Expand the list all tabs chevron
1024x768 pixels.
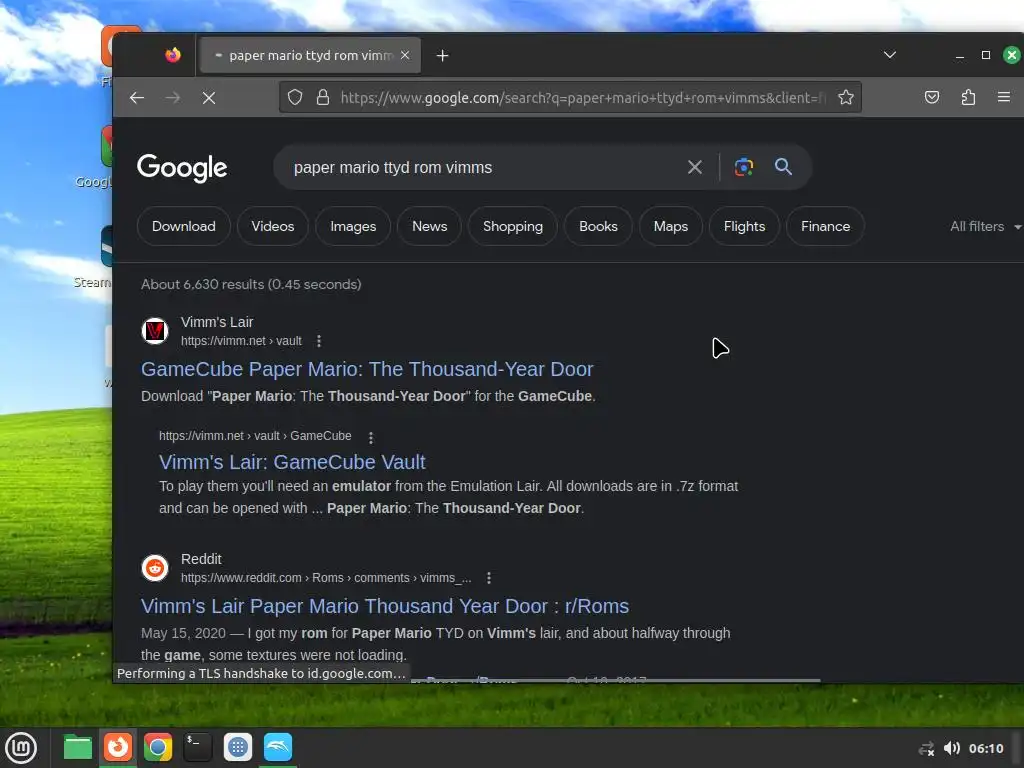pyautogui.click(x=889, y=55)
